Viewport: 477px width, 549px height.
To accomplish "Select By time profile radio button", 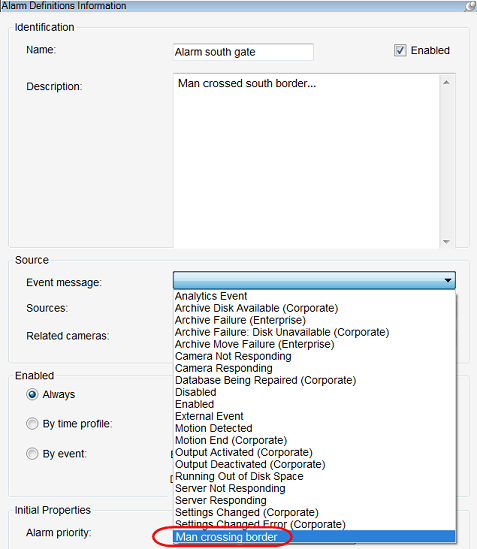I will click(x=32, y=424).
